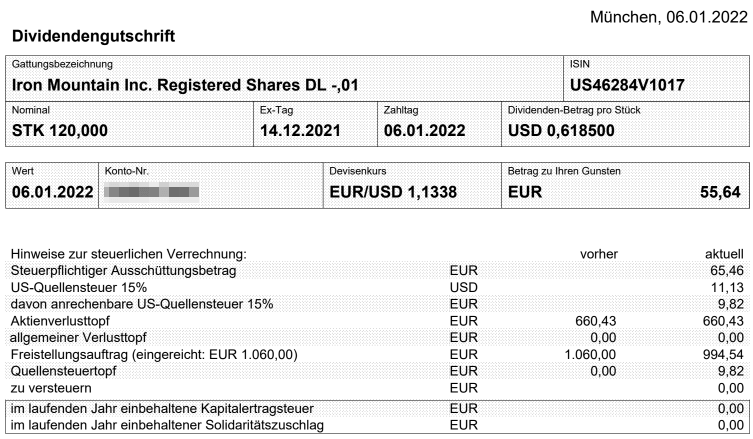Select the Devisenkurs EUR/USD 1,1338
Screen dimensions: 753x439
pyautogui.click(x=393, y=192)
